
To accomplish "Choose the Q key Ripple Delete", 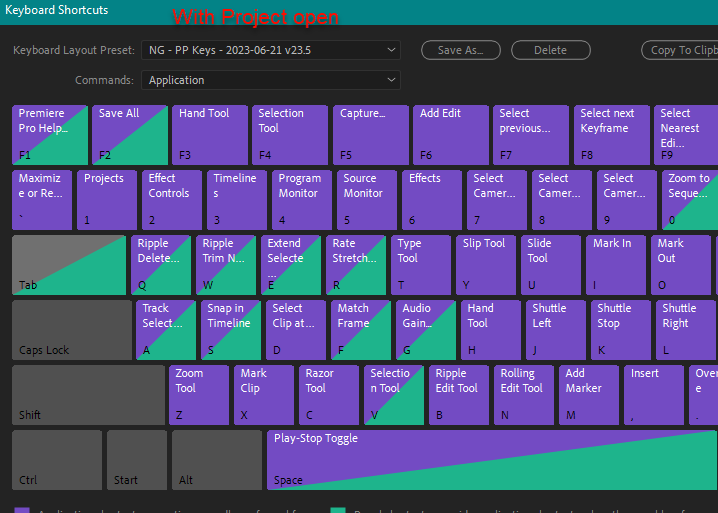I will [161, 265].
